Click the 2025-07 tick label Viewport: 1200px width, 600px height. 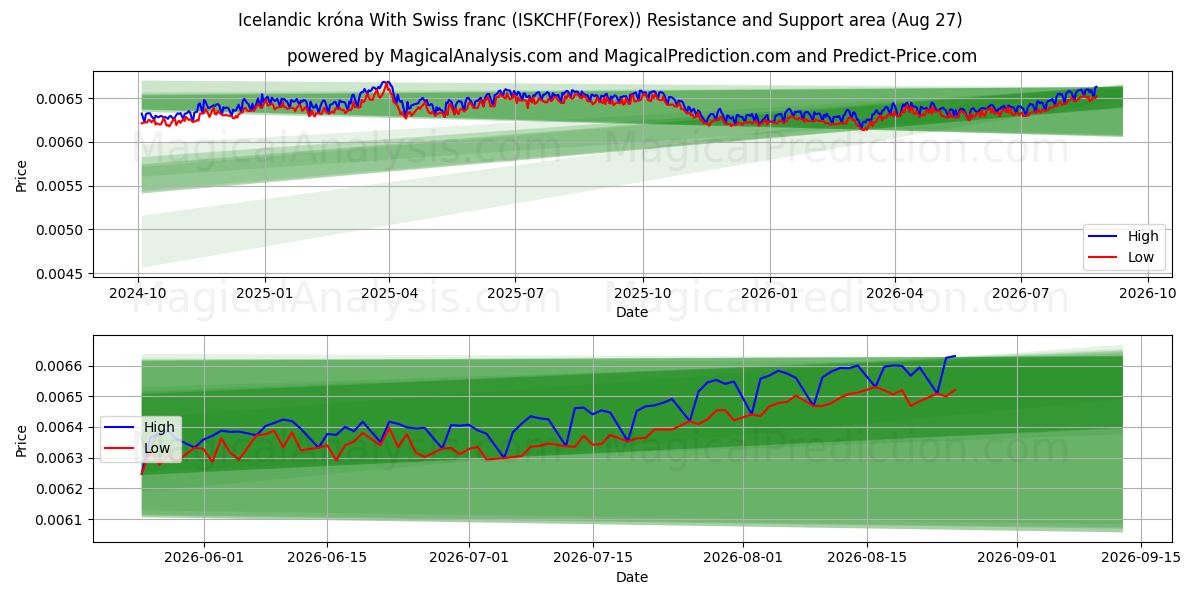[x=515, y=293]
